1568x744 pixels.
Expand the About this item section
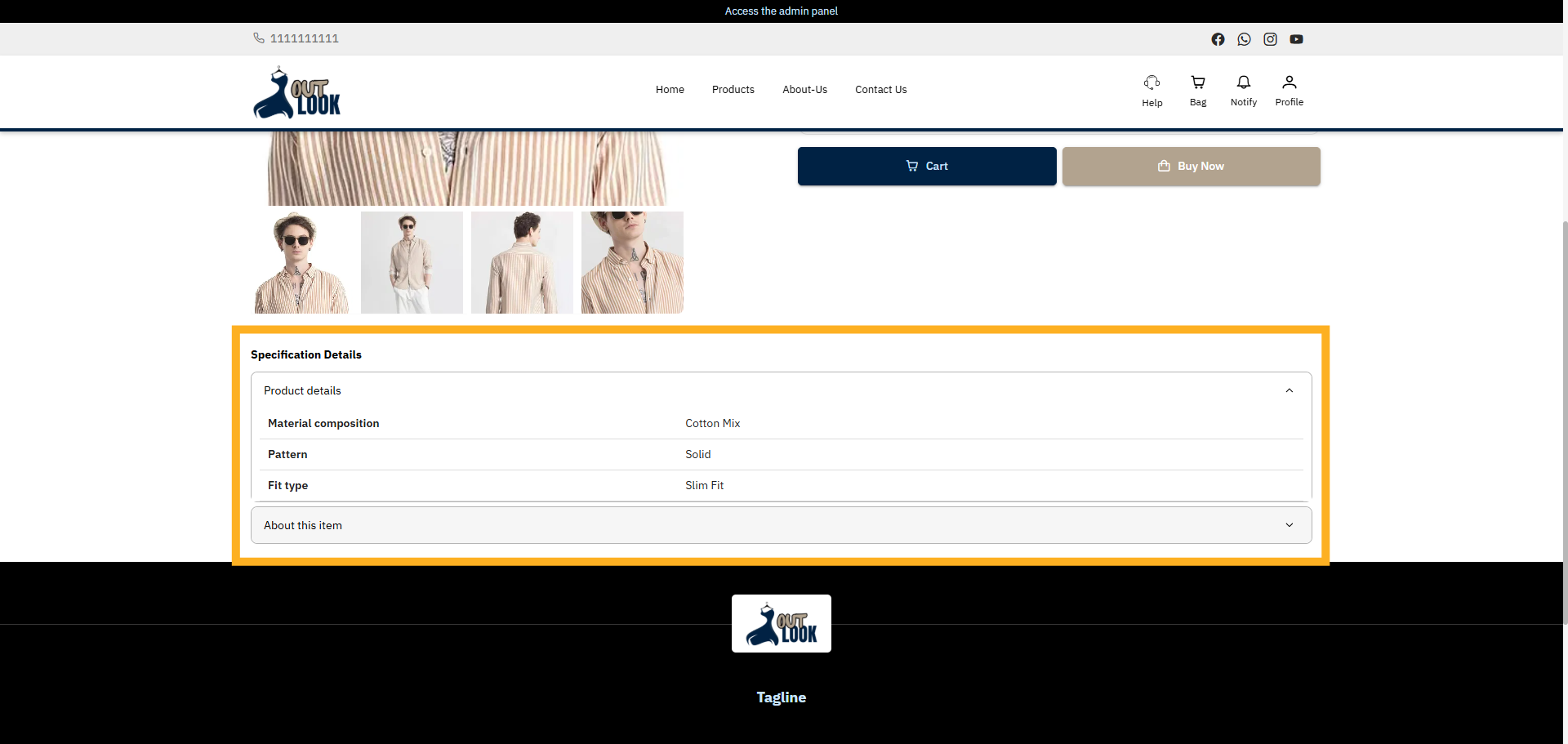point(1289,525)
